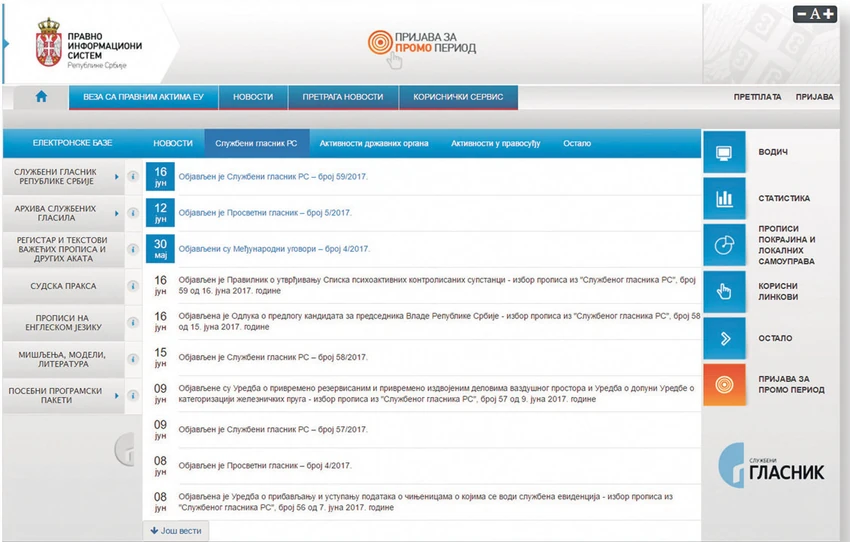
Task: Click Још вести to load more news
Action: tap(176, 531)
